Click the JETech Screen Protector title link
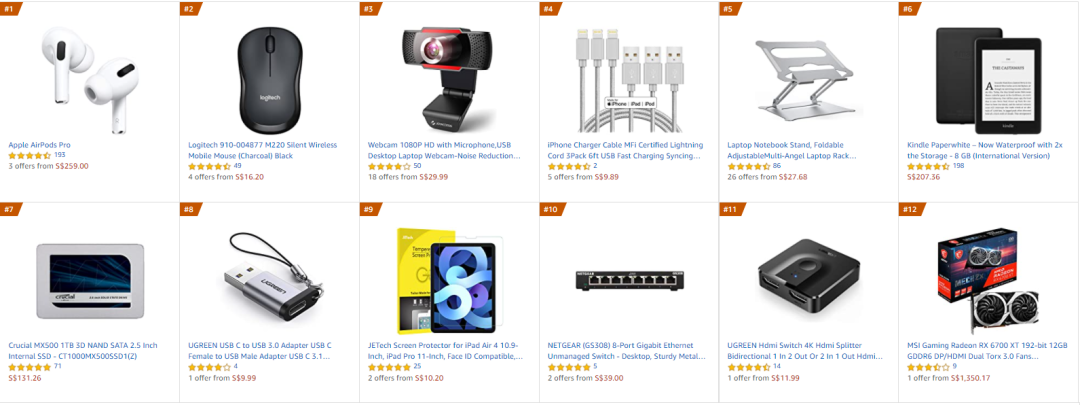This screenshot has width=1080, height=405. [x=444, y=350]
